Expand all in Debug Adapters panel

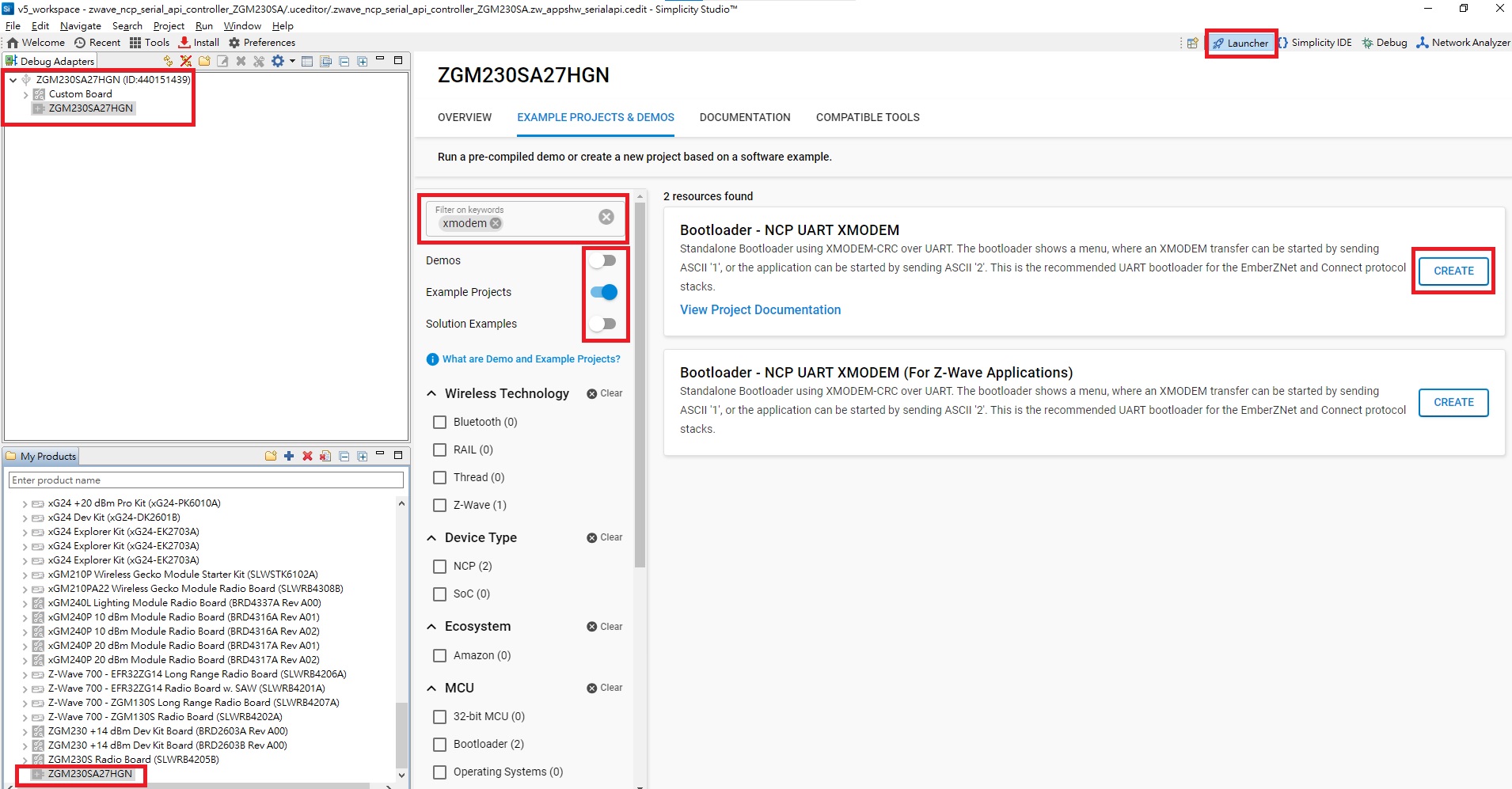coord(362,61)
